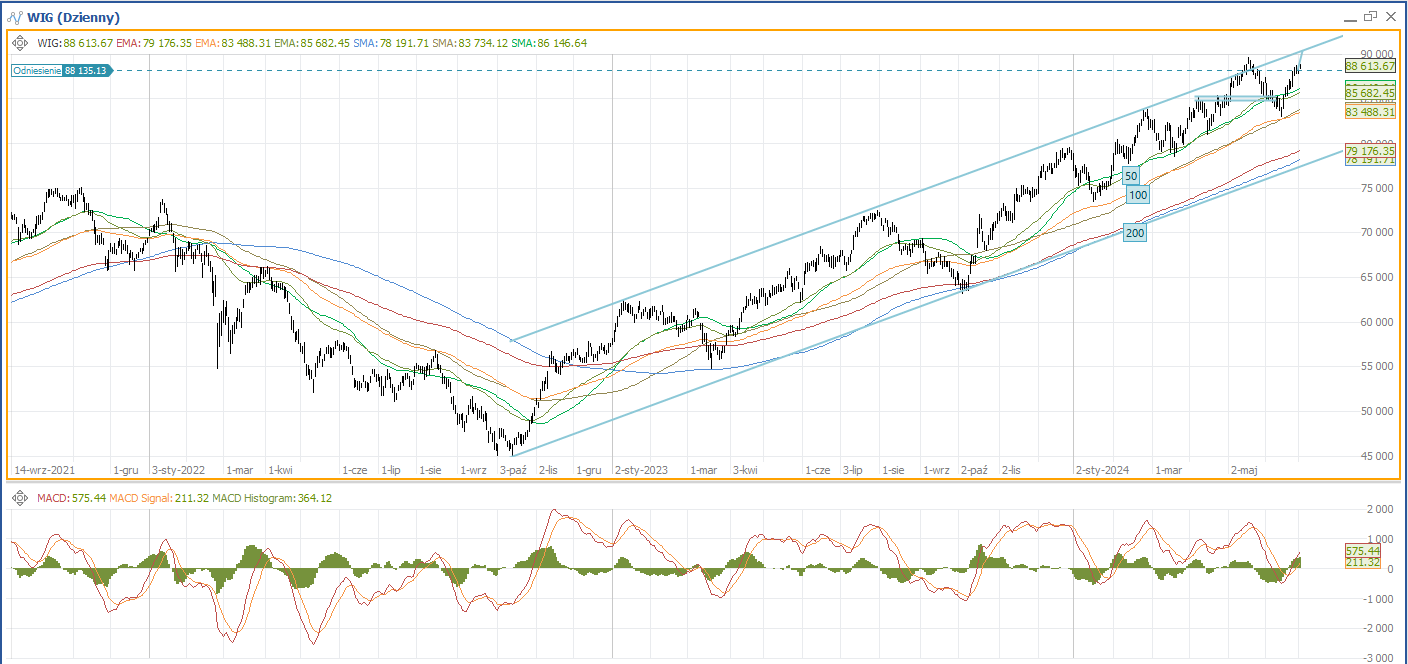The image size is (1408, 664).
Task: Select the MACD: 575.44 legend entry
Action: click(x=72, y=498)
